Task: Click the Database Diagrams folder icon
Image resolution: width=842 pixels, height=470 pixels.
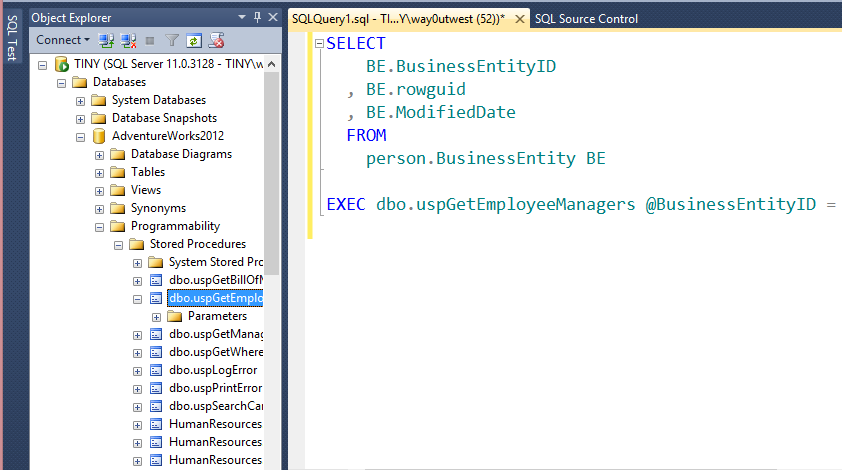Action: pyautogui.click(x=118, y=154)
